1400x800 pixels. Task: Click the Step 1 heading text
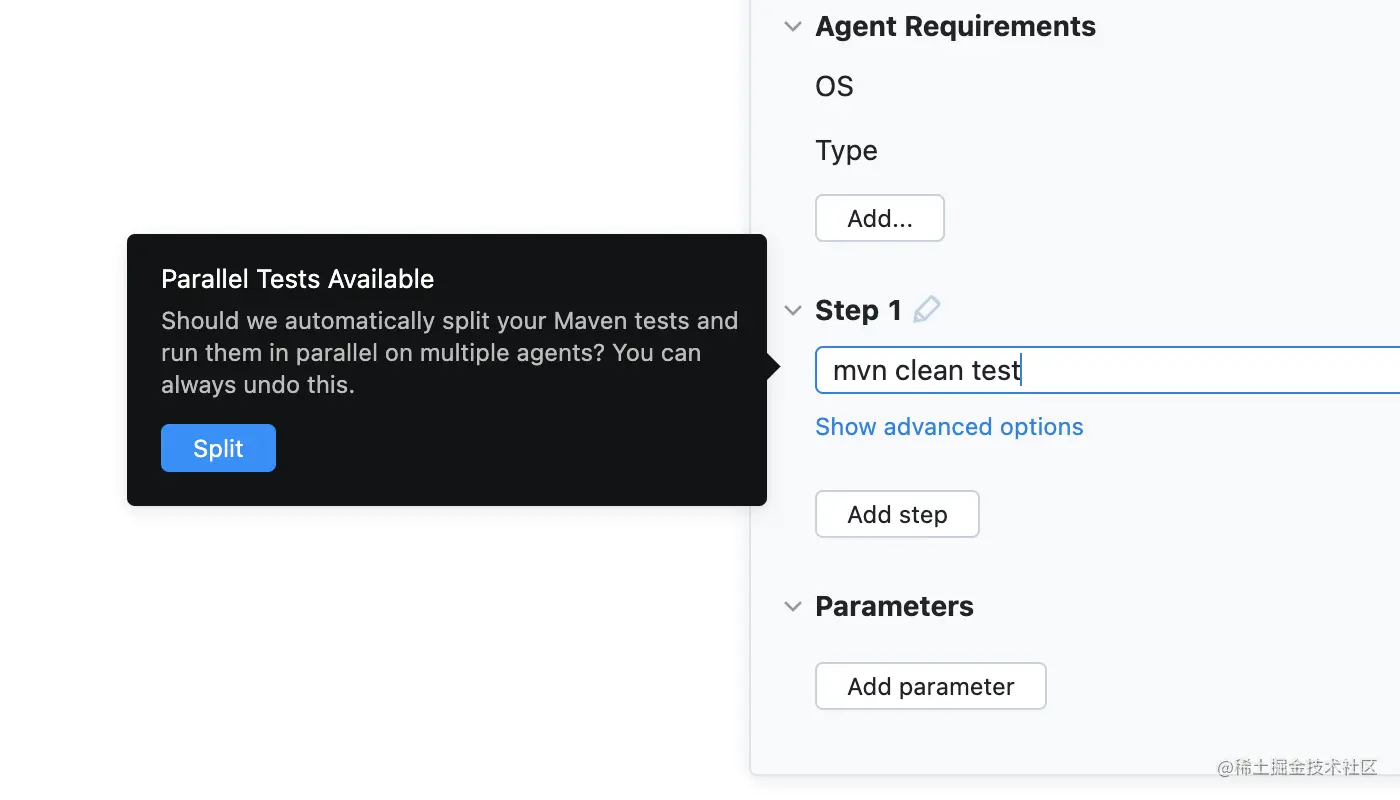click(x=858, y=311)
